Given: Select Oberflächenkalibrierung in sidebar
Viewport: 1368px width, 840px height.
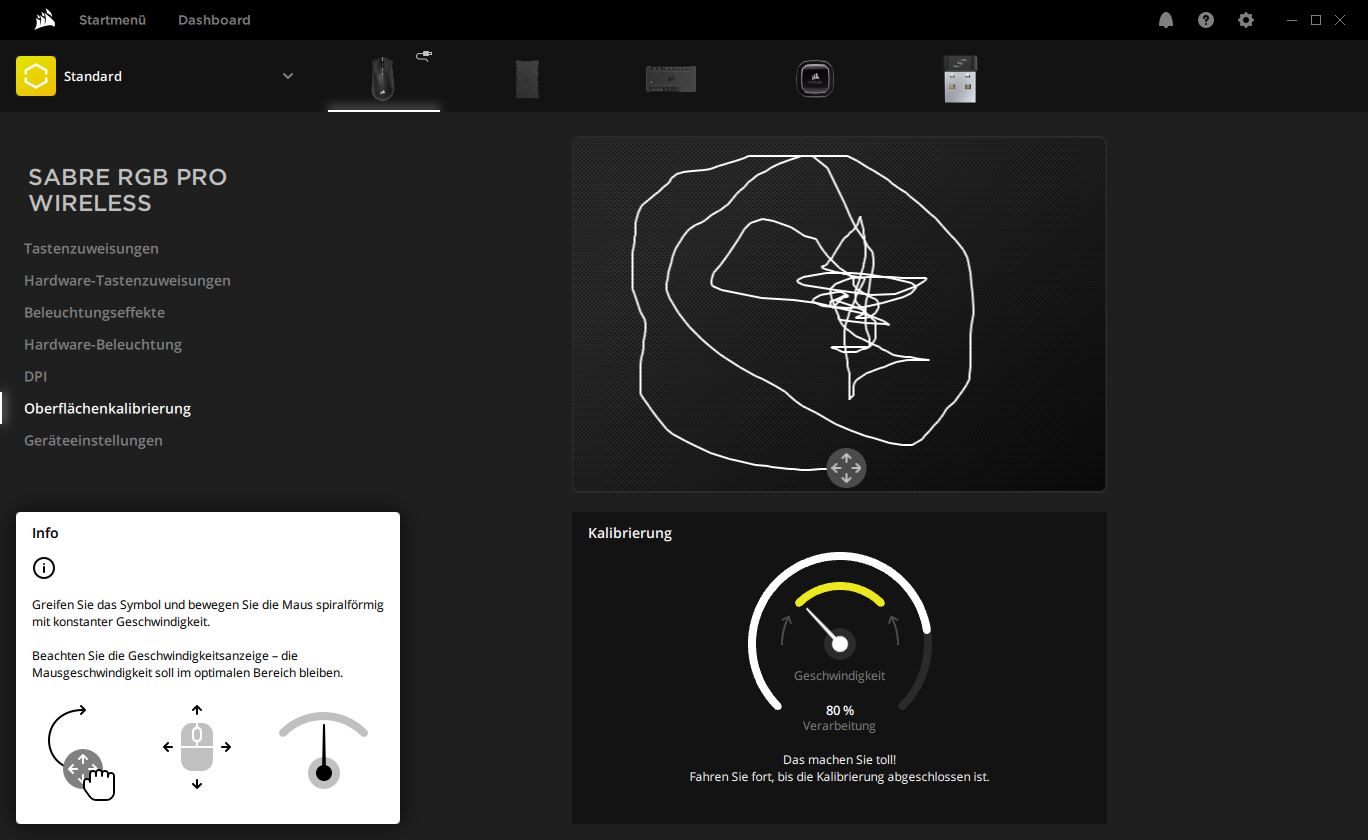Looking at the screenshot, I should pyautogui.click(x=107, y=408).
